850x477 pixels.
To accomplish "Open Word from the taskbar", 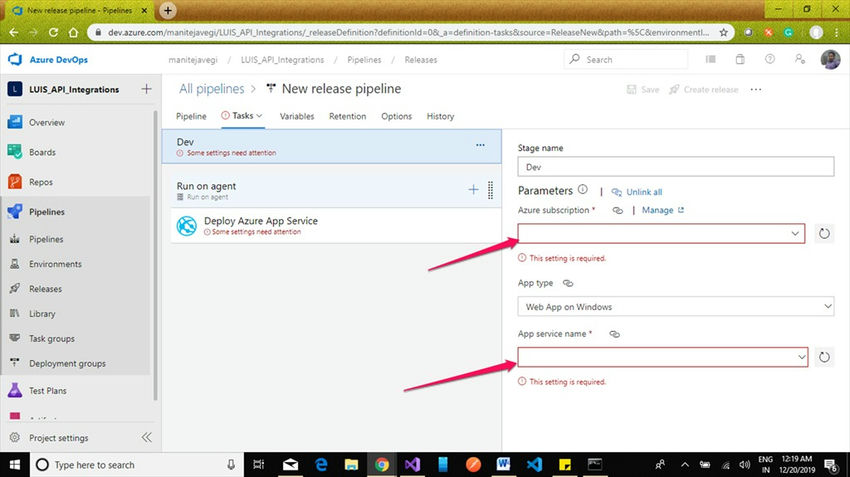I will tap(504, 465).
